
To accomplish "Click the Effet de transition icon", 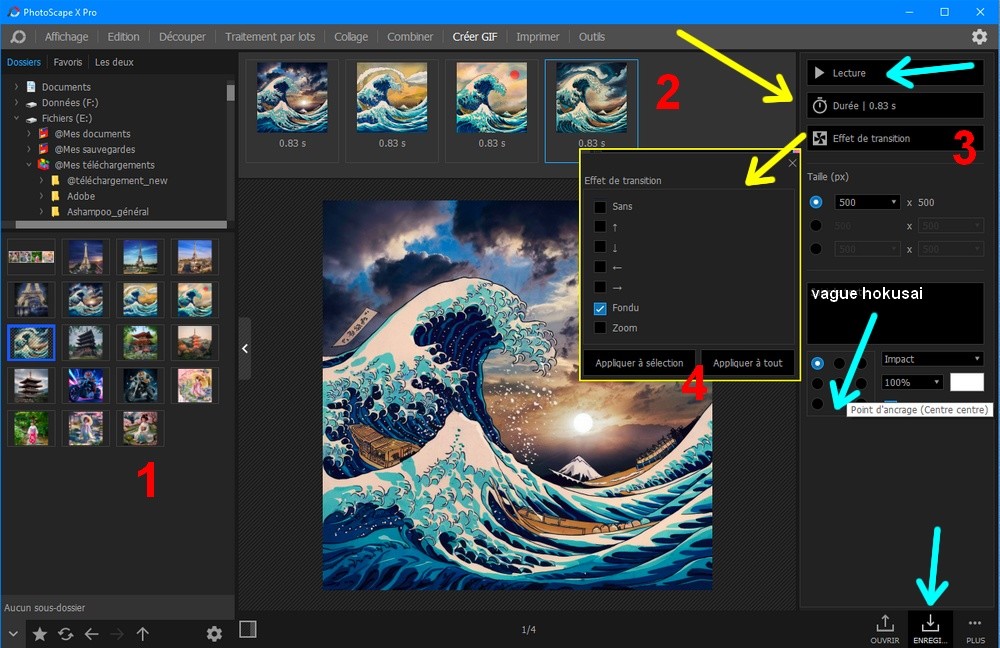I will click(820, 138).
